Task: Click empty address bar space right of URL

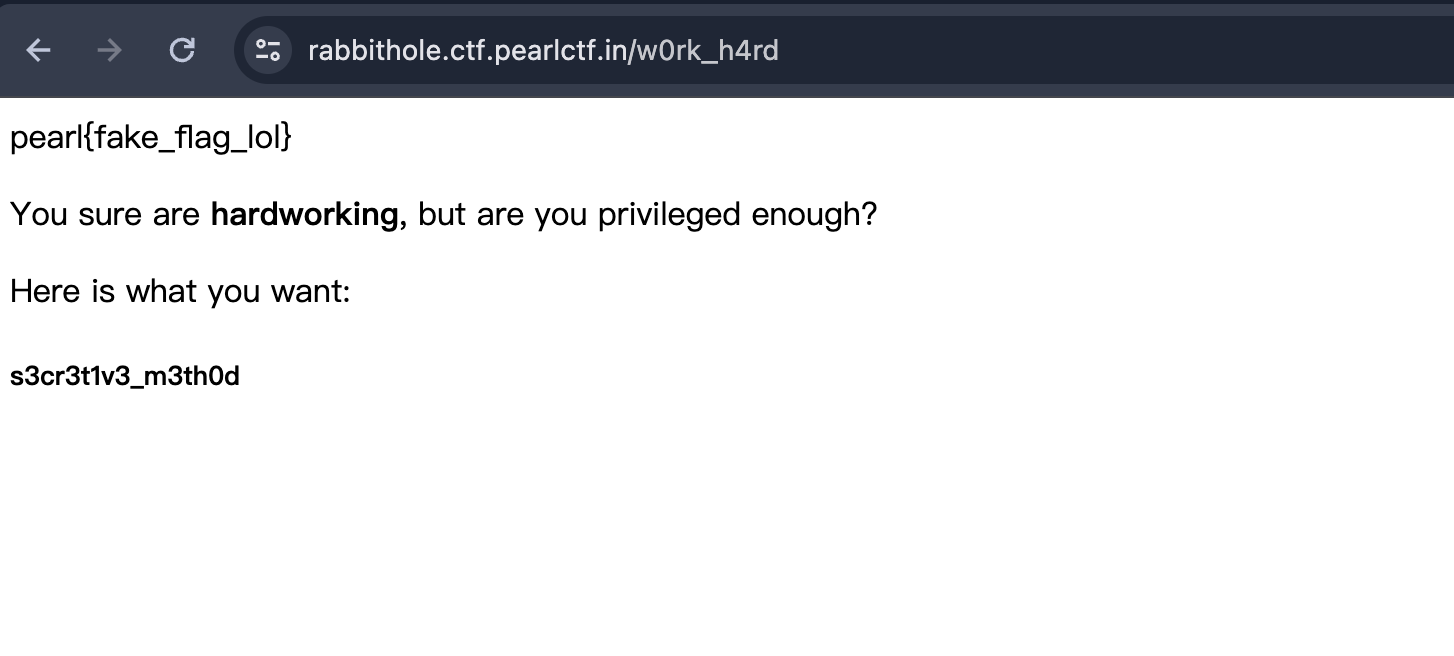Action: (1100, 50)
